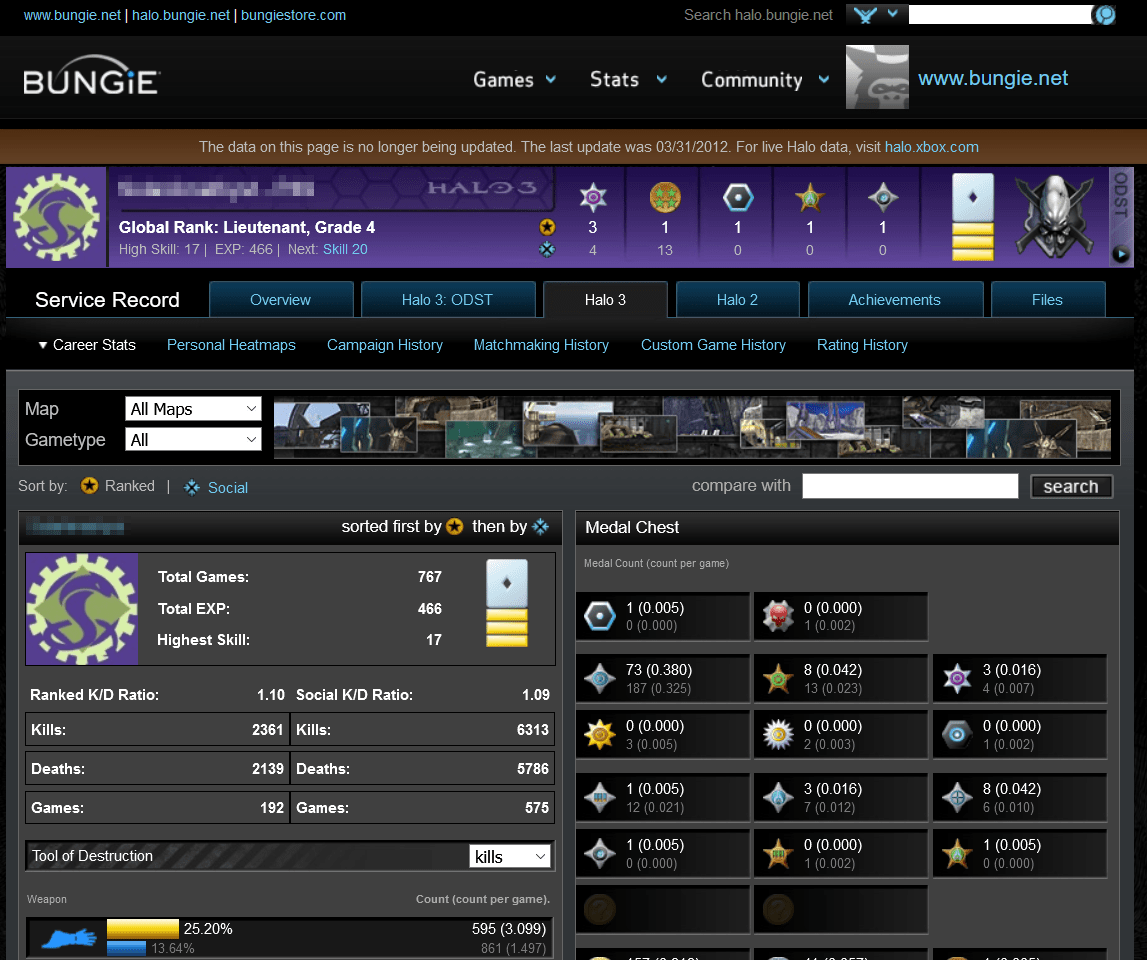This screenshot has width=1147, height=960.
Task: Open the Map dropdown showing All Maps
Action: point(194,409)
